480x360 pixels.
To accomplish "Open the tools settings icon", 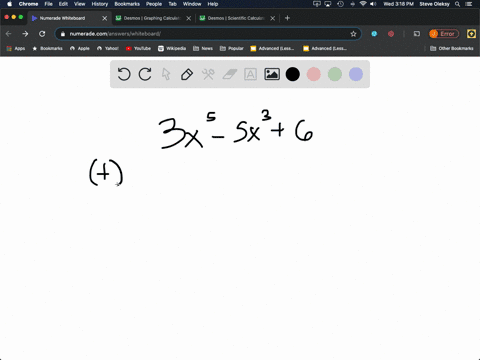I will [208, 74].
